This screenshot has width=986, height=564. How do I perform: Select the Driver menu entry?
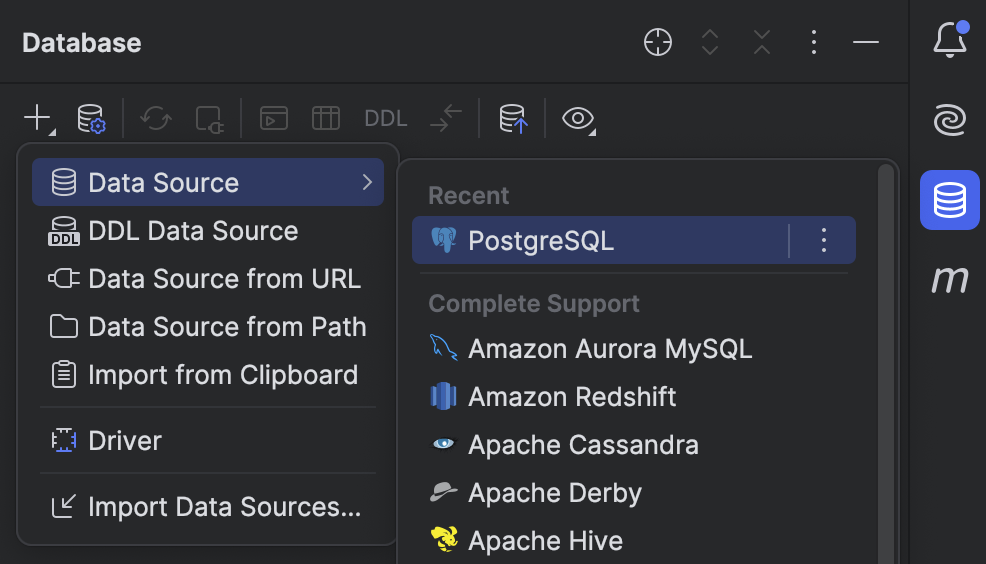pyautogui.click(x=208, y=441)
